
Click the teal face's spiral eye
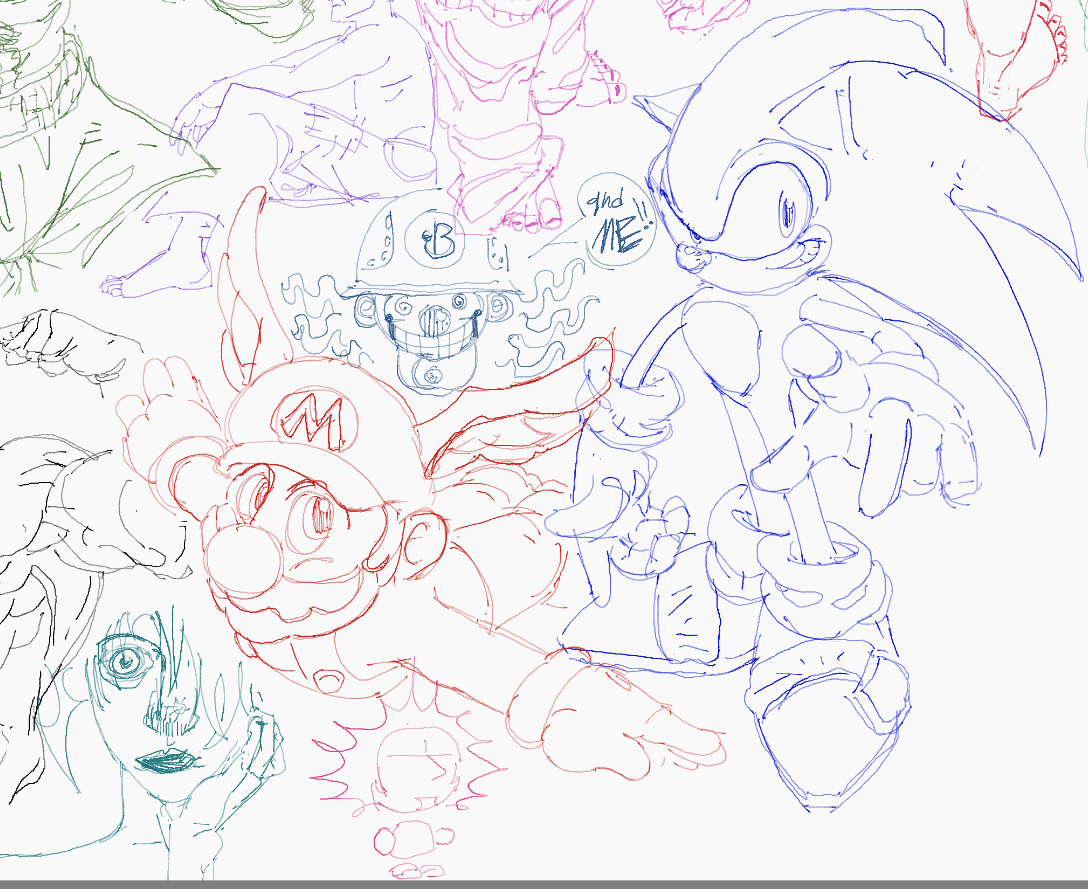[125, 660]
